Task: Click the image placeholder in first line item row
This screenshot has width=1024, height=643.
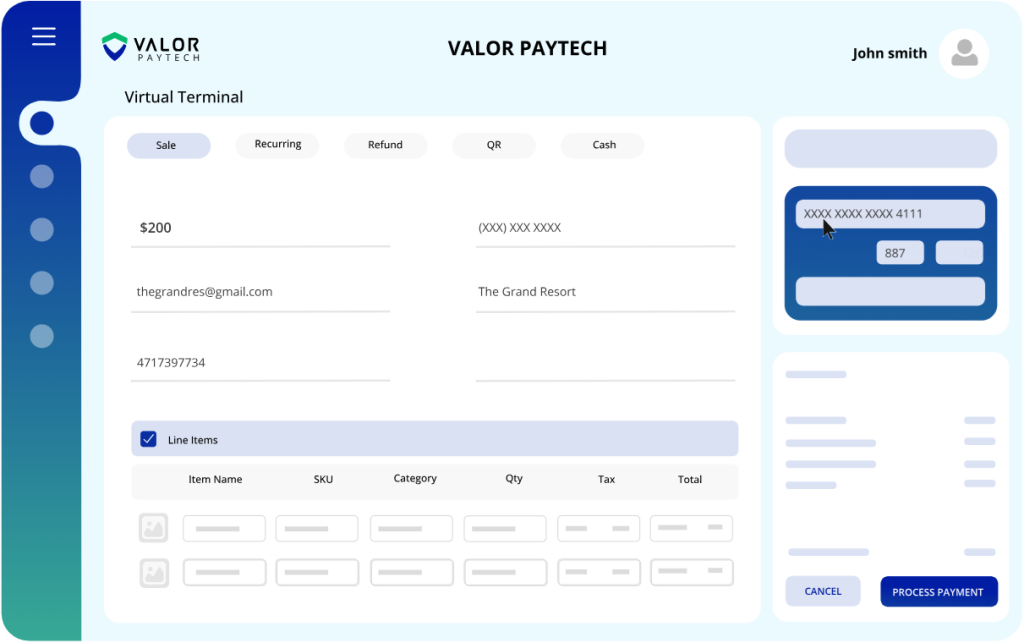Action: [x=153, y=528]
